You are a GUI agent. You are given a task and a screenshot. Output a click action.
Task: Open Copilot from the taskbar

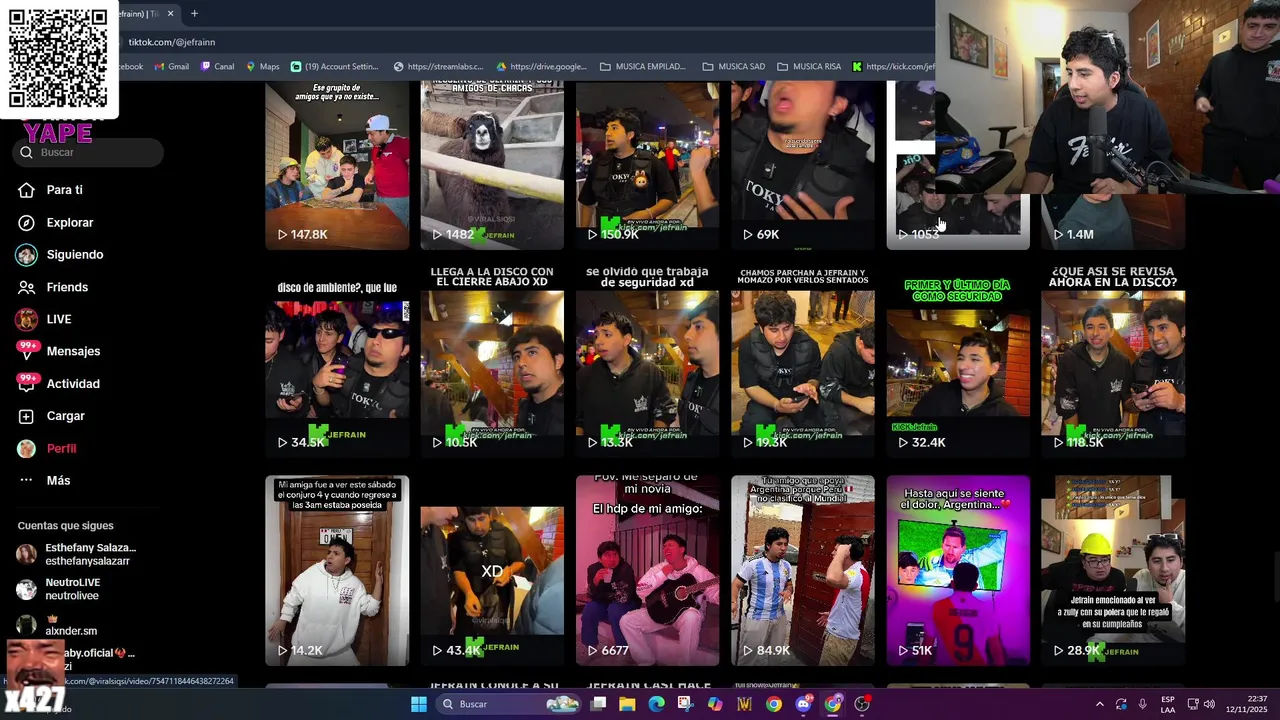(x=715, y=704)
